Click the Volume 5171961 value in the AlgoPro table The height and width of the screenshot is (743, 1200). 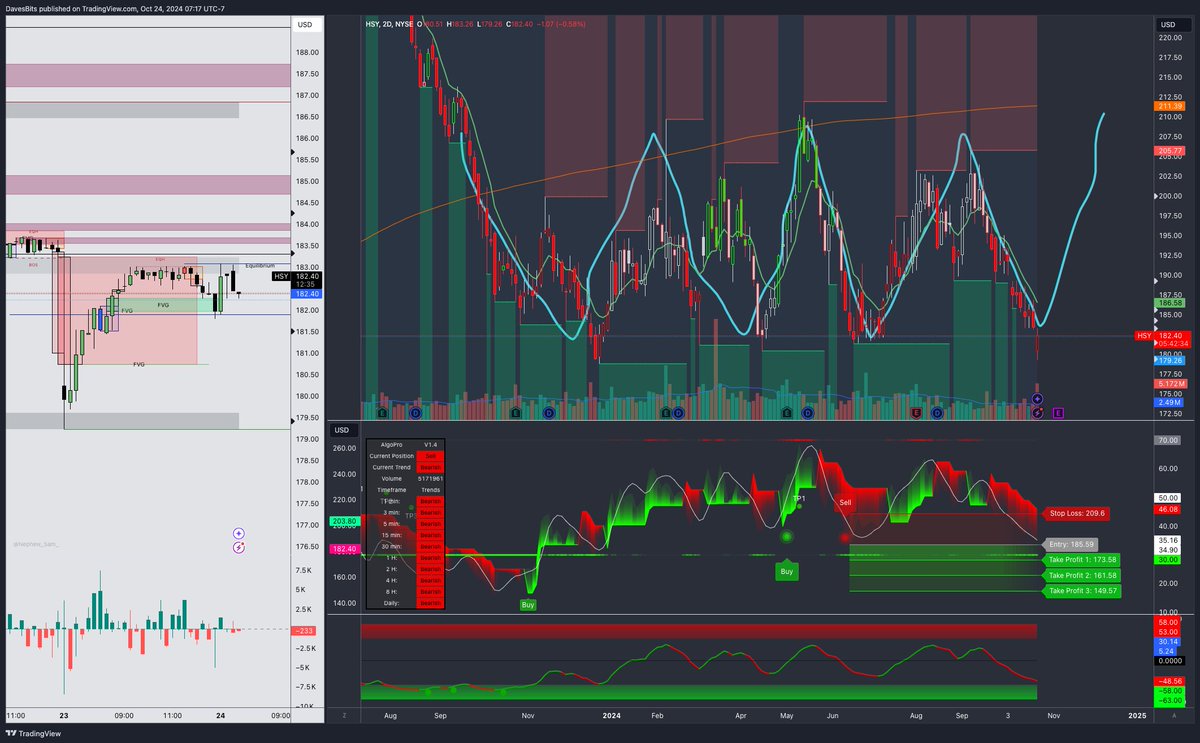click(x=430, y=479)
